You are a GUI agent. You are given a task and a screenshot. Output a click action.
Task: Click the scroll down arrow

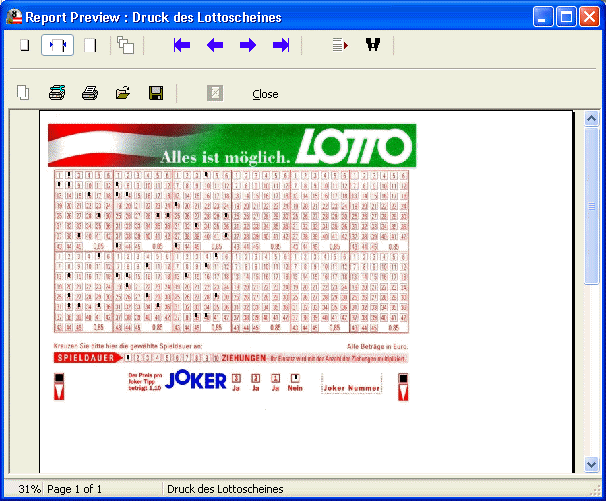pyautogui.click(x=591, y=464)
